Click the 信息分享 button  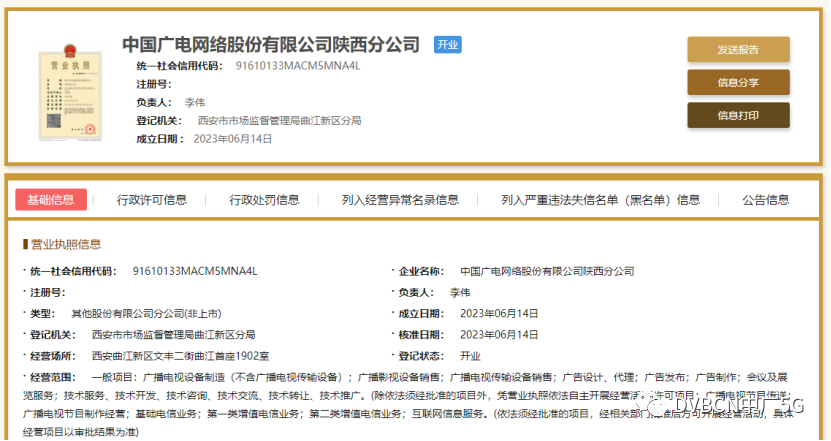point(738,82)
